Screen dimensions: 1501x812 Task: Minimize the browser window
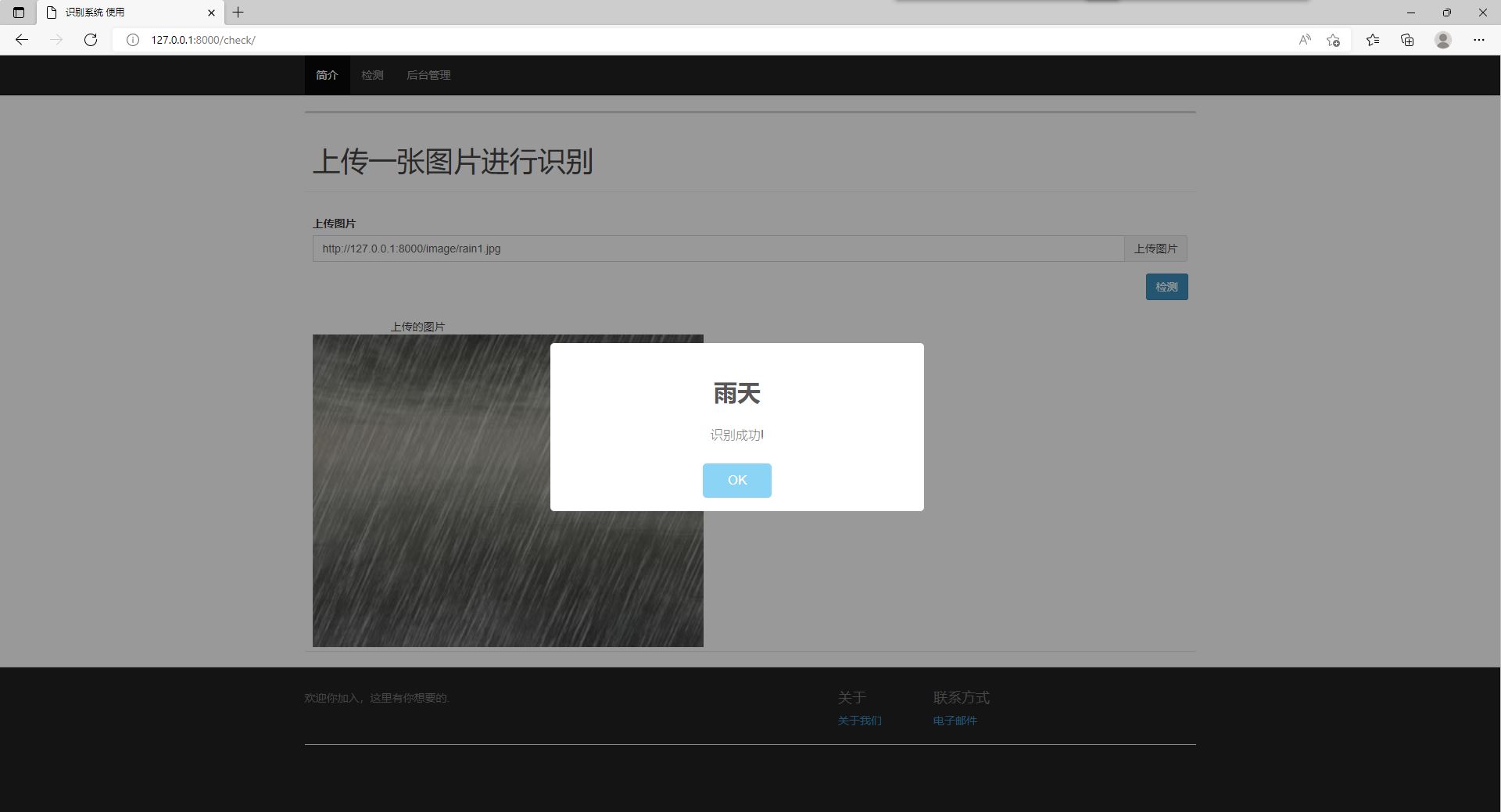click(1411, 13)
